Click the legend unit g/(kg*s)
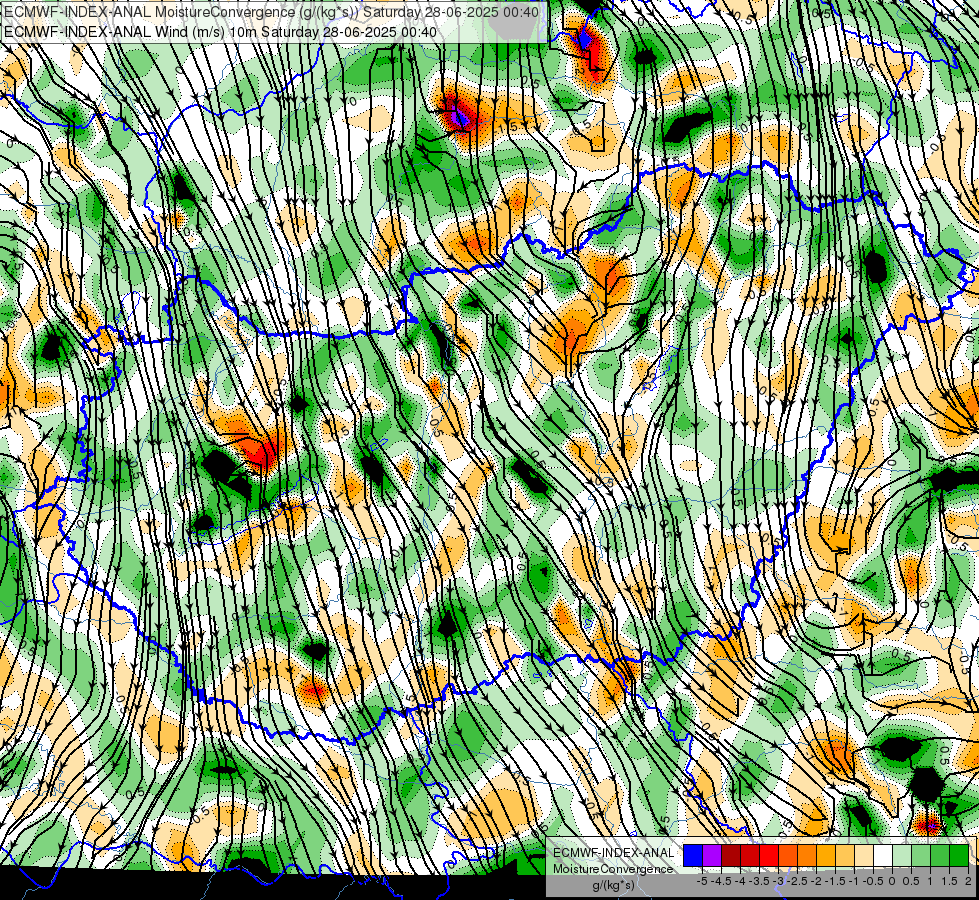This screenshot has height=900, width=979. coord(614,885)
